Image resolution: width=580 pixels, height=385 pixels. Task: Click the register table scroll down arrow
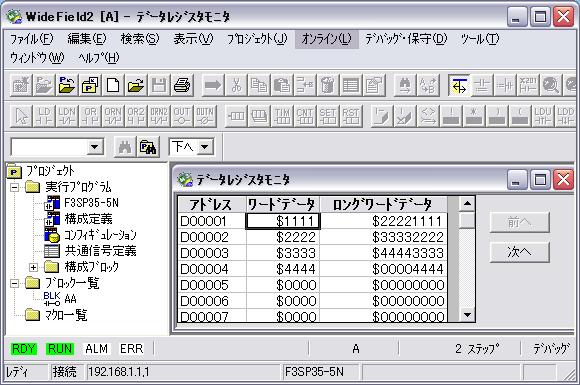(467, 315)
